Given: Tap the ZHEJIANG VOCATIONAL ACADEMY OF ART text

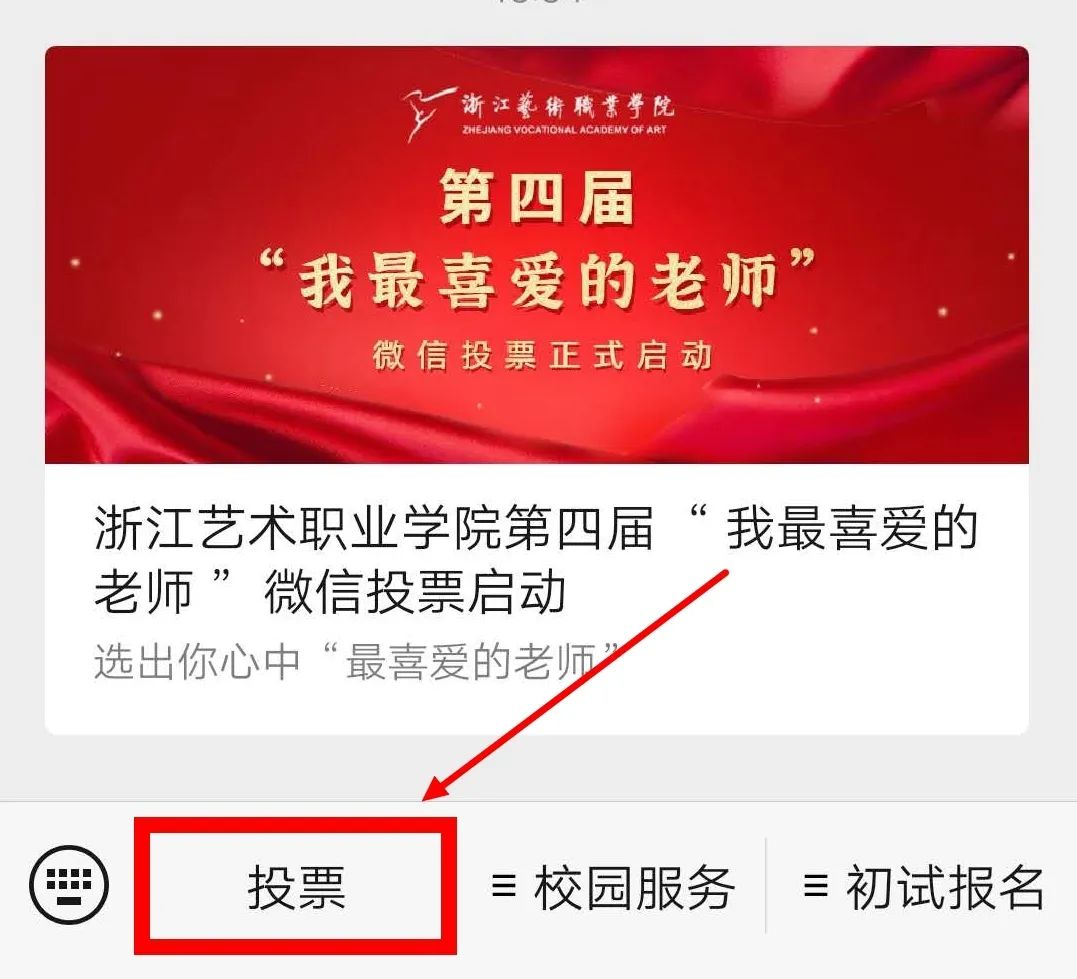Looking at the screenshot, I should (565, 130).
